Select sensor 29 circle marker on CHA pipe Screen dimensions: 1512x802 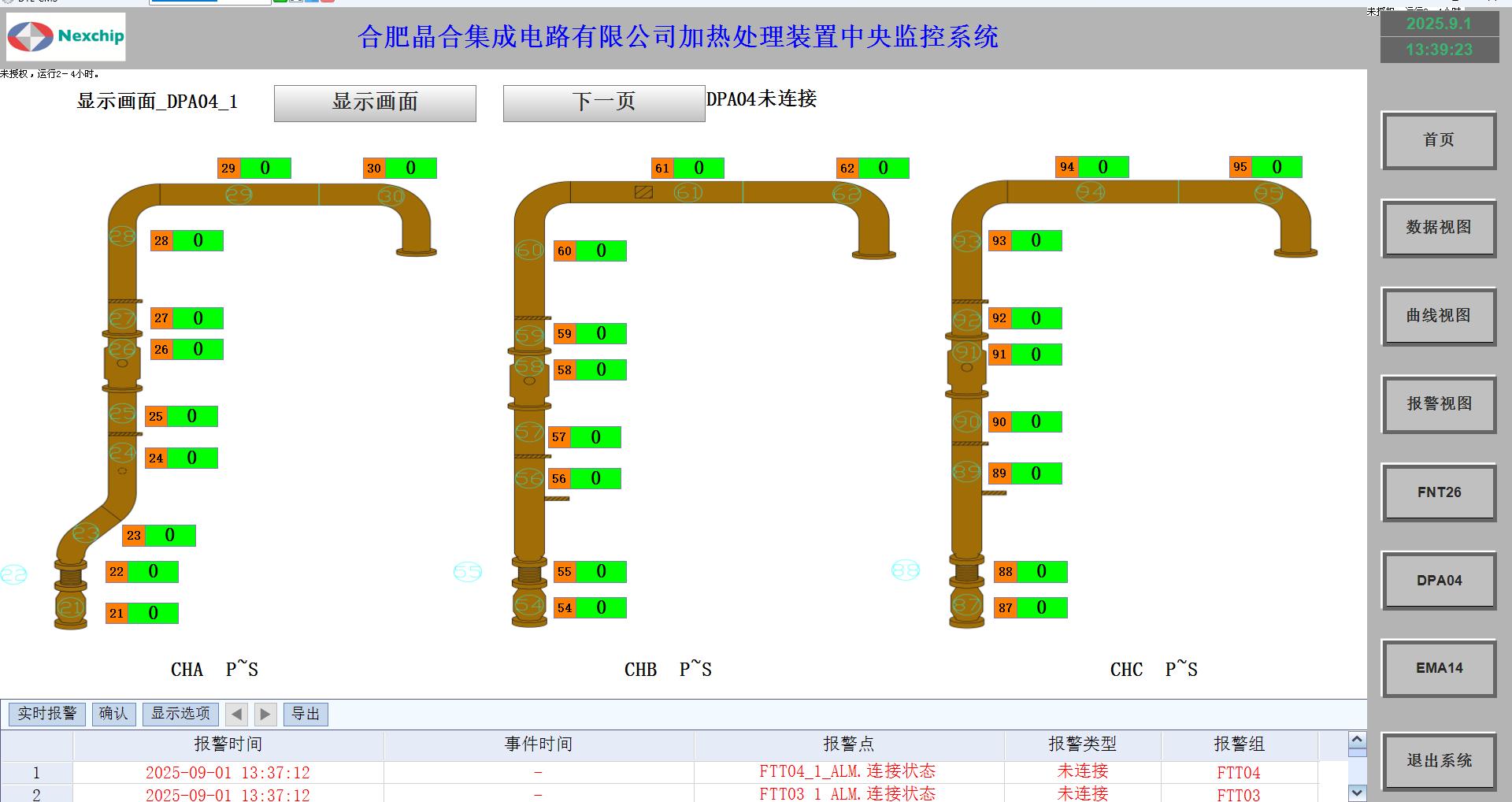coord(239,194)
